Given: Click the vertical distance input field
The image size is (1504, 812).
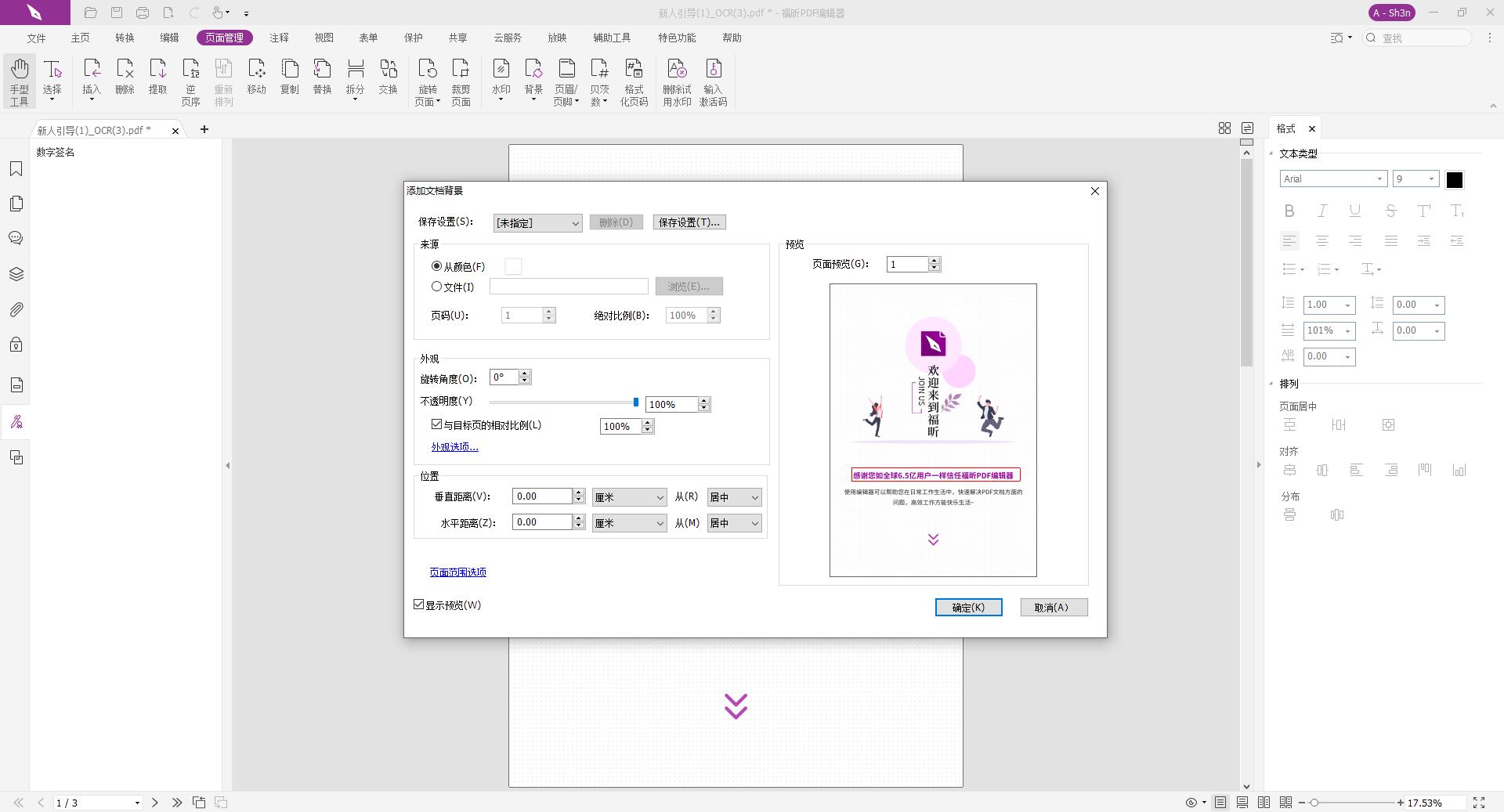Looking at the screenshot, I should pyautogui.click(x=542, y=496).
